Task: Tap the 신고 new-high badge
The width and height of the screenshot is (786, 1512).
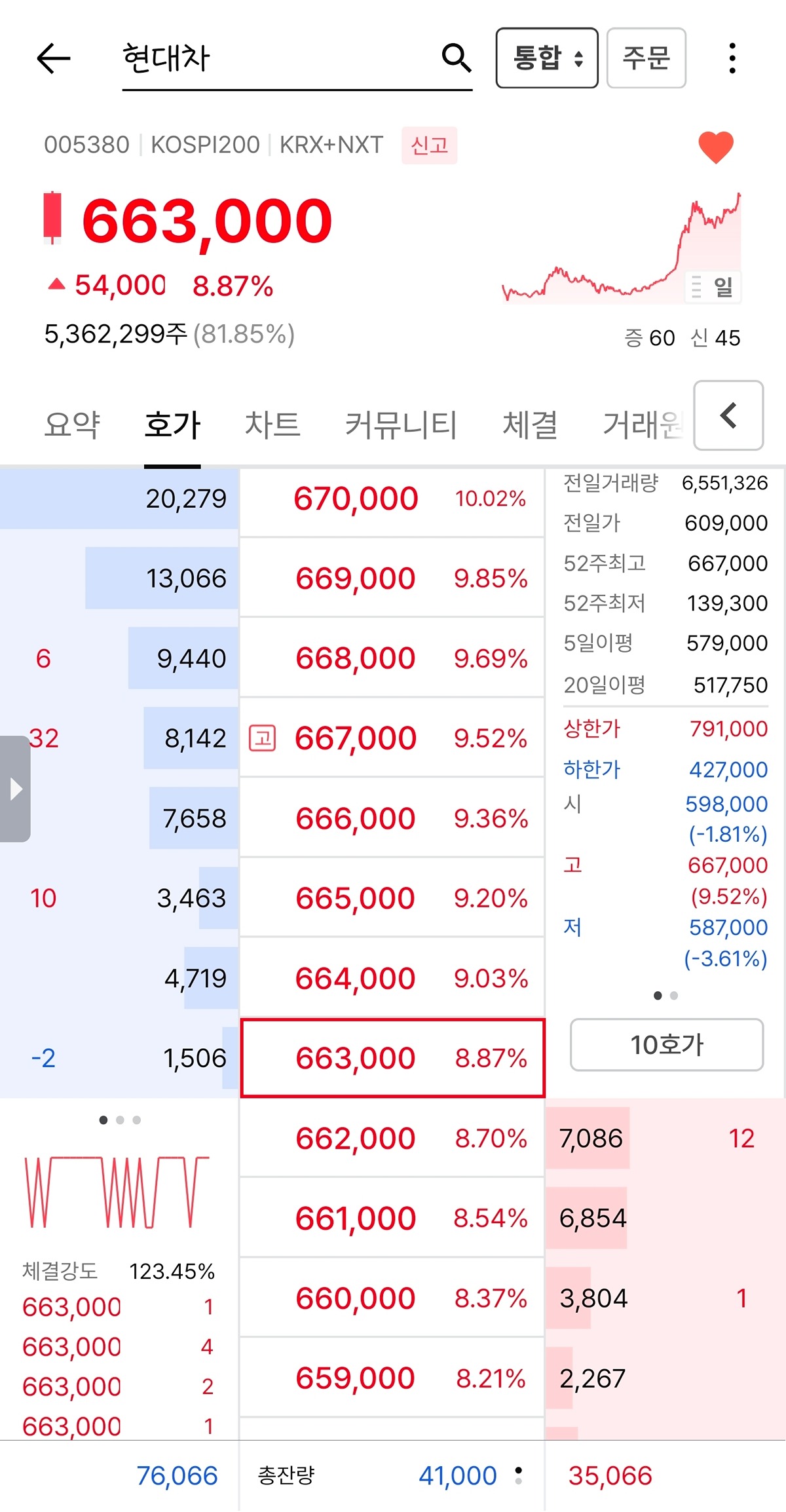Action: (429, 145)
